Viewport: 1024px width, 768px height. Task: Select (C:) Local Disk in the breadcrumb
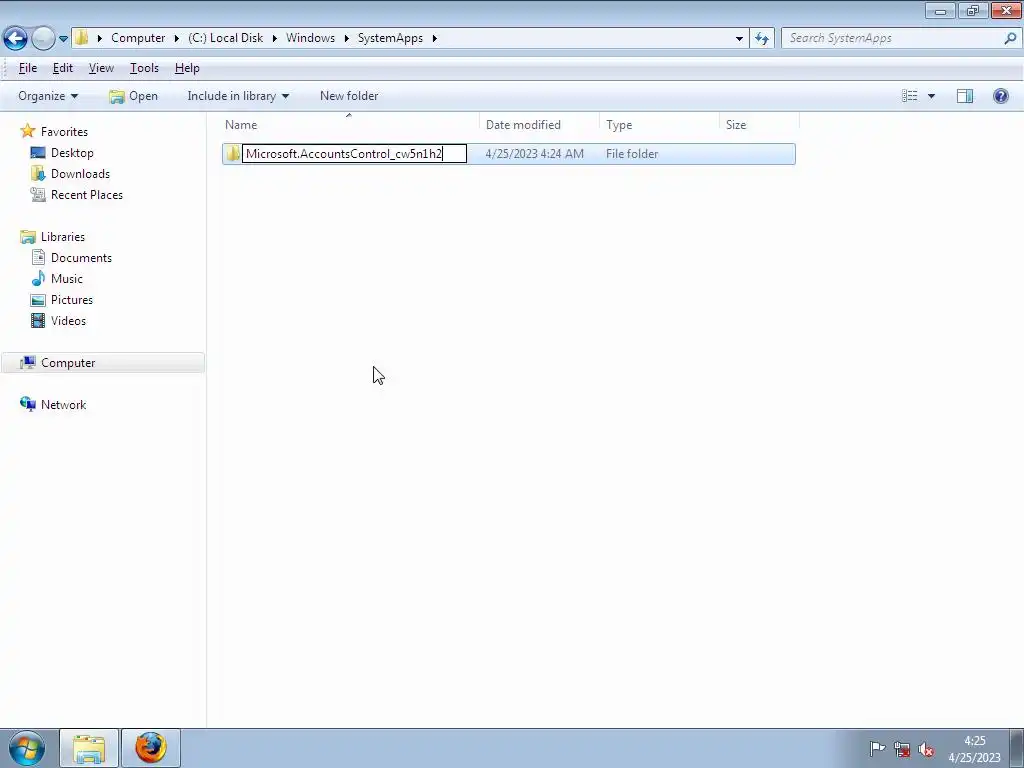225,38
